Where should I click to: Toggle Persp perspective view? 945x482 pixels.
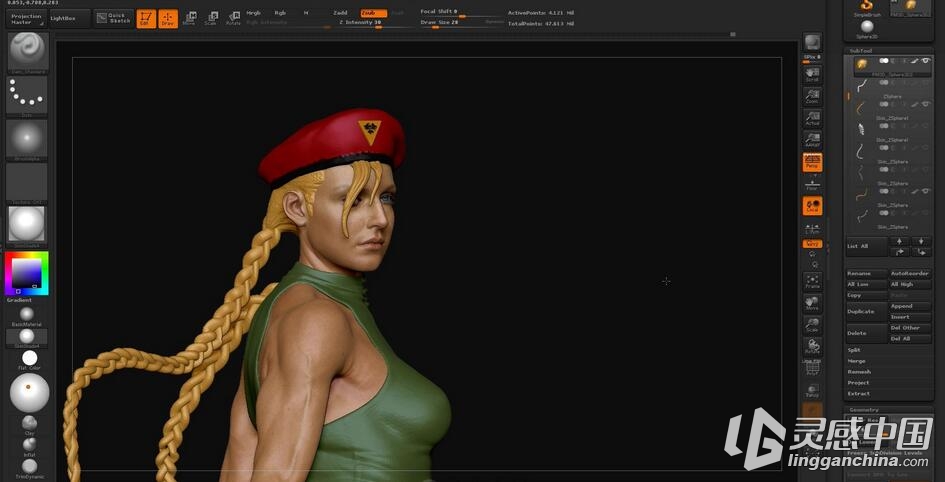pyautogui.click(x=812, y=162)
